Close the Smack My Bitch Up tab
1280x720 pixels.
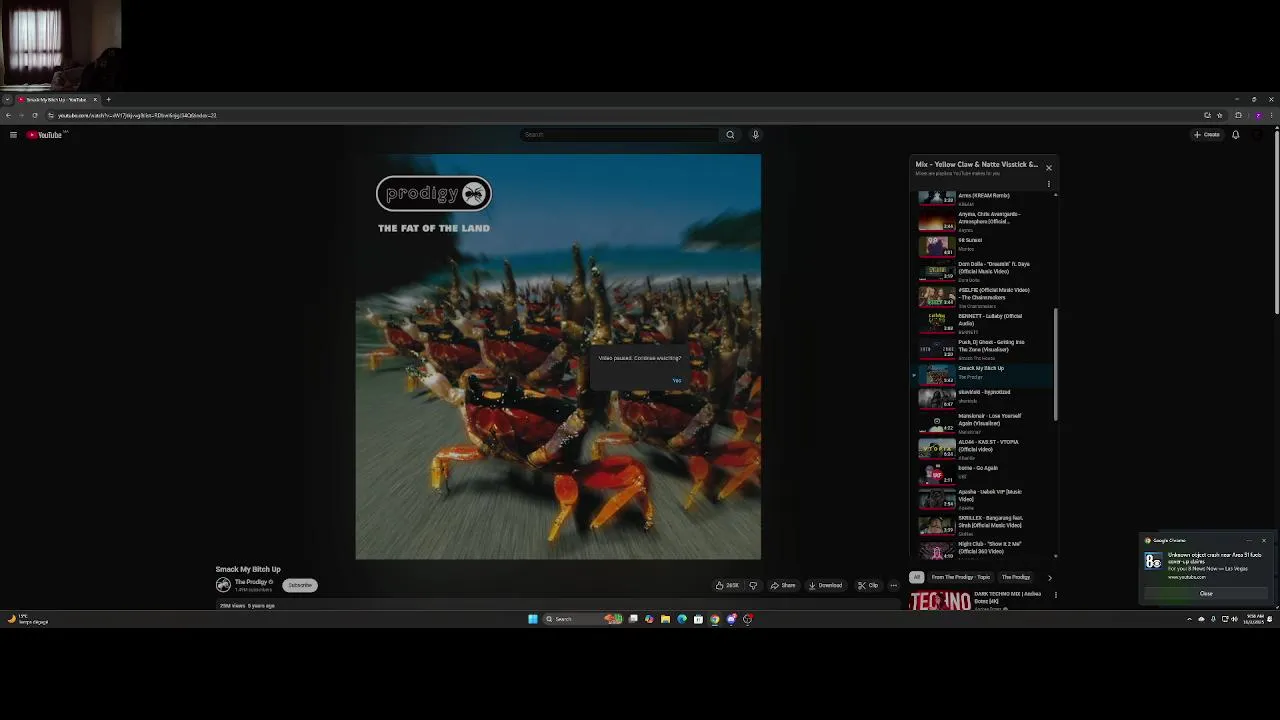(95, 99)
